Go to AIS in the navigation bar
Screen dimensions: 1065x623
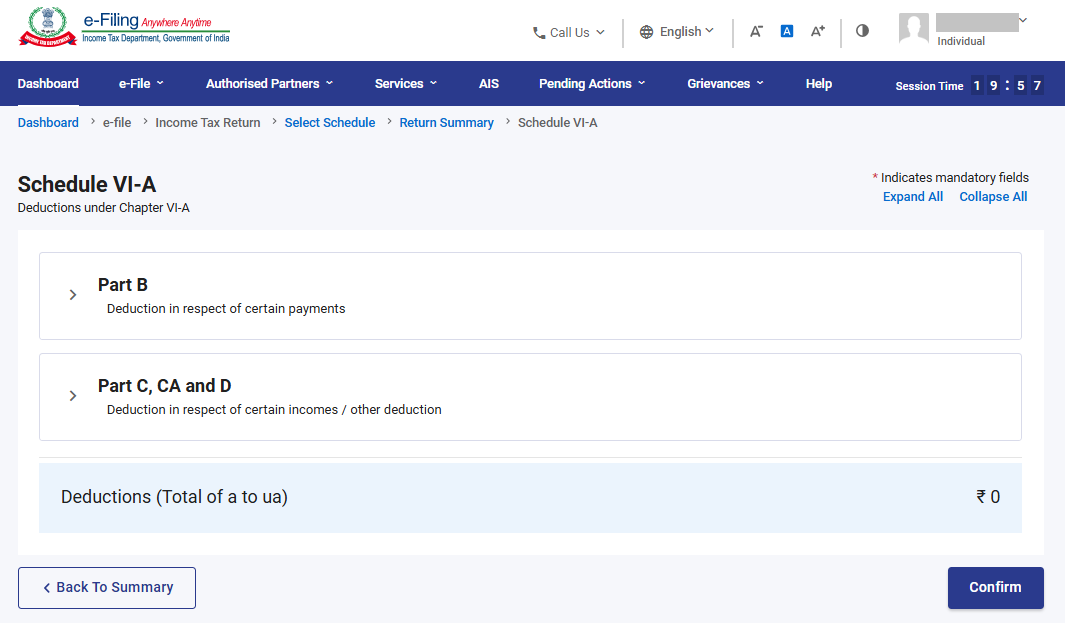tap(489, 84)
